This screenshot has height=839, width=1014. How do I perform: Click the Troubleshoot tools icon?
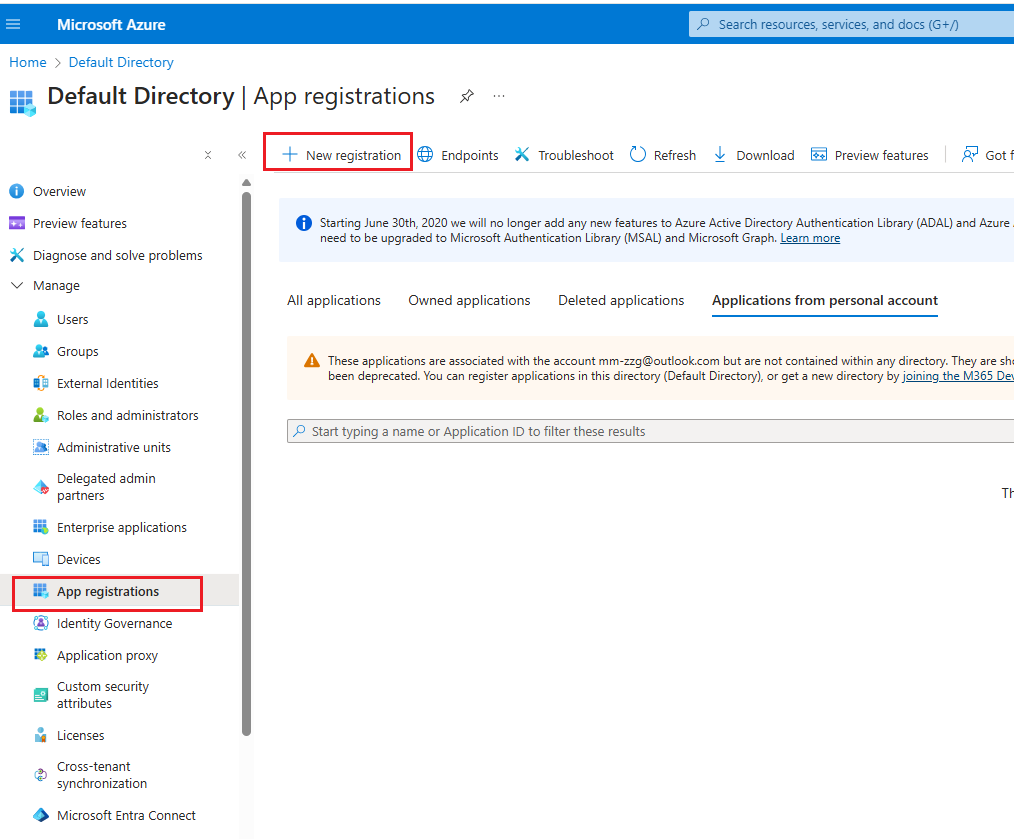point(522,155)
